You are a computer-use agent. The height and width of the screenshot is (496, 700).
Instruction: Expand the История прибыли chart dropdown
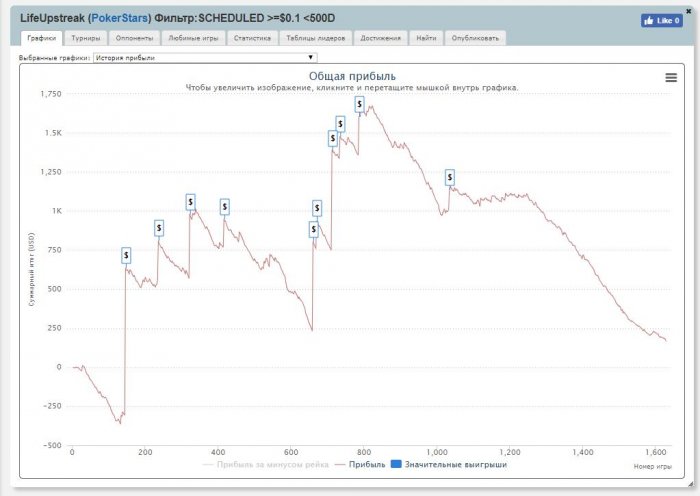point(205,58)
